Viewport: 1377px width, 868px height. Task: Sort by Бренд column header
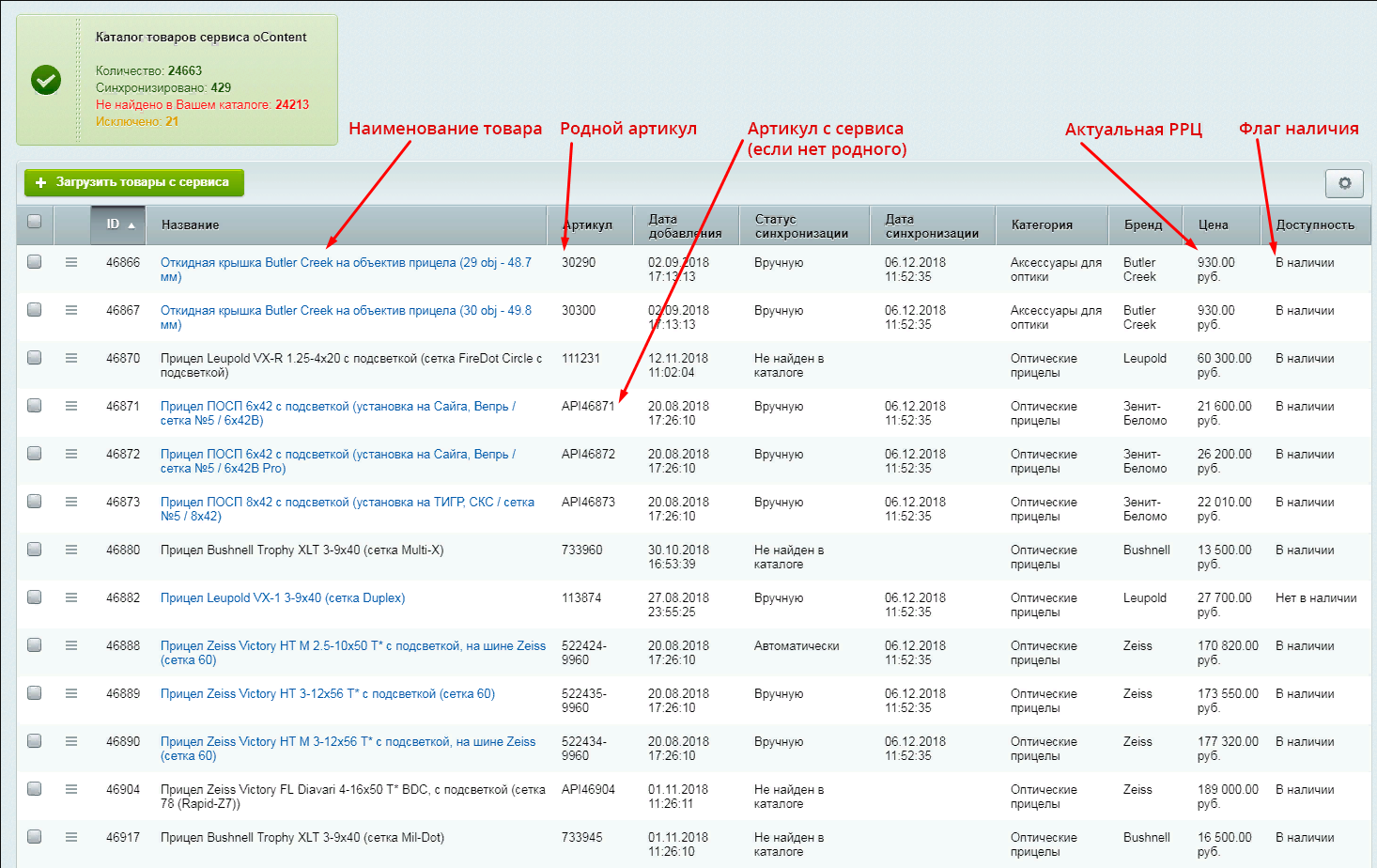(1145, 225)
